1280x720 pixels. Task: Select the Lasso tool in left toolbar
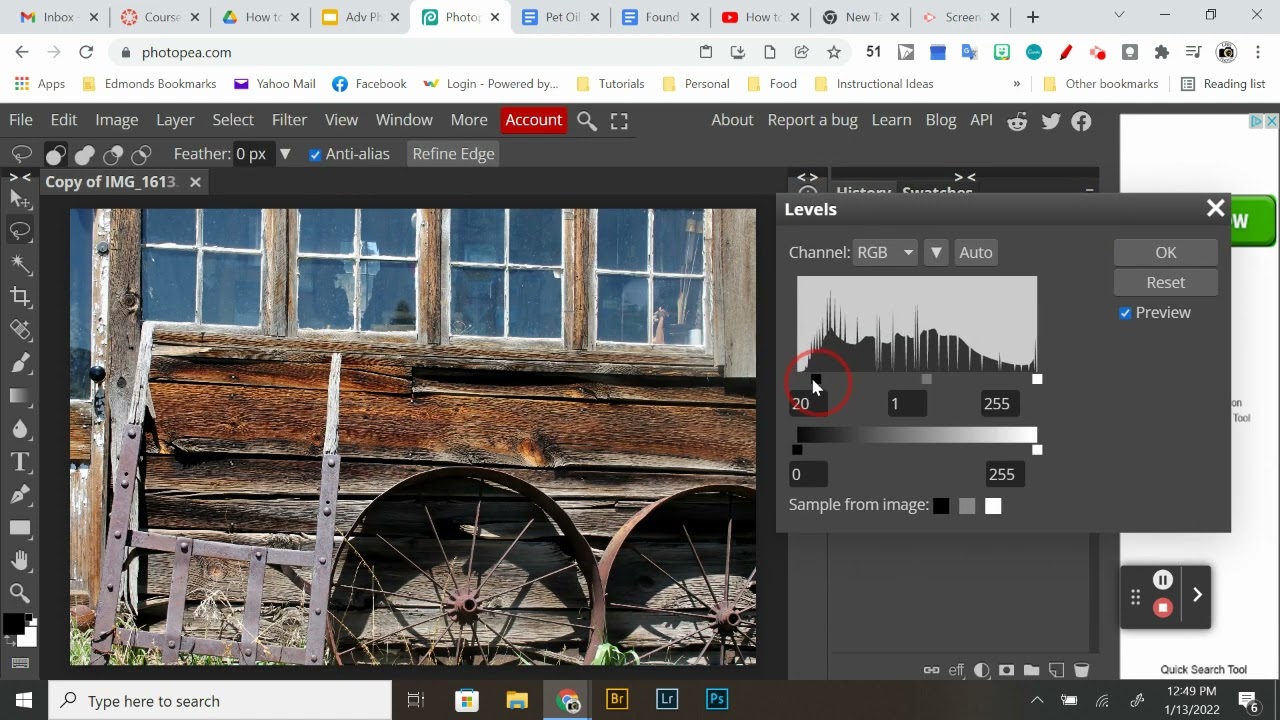click(x=20, y=231)
